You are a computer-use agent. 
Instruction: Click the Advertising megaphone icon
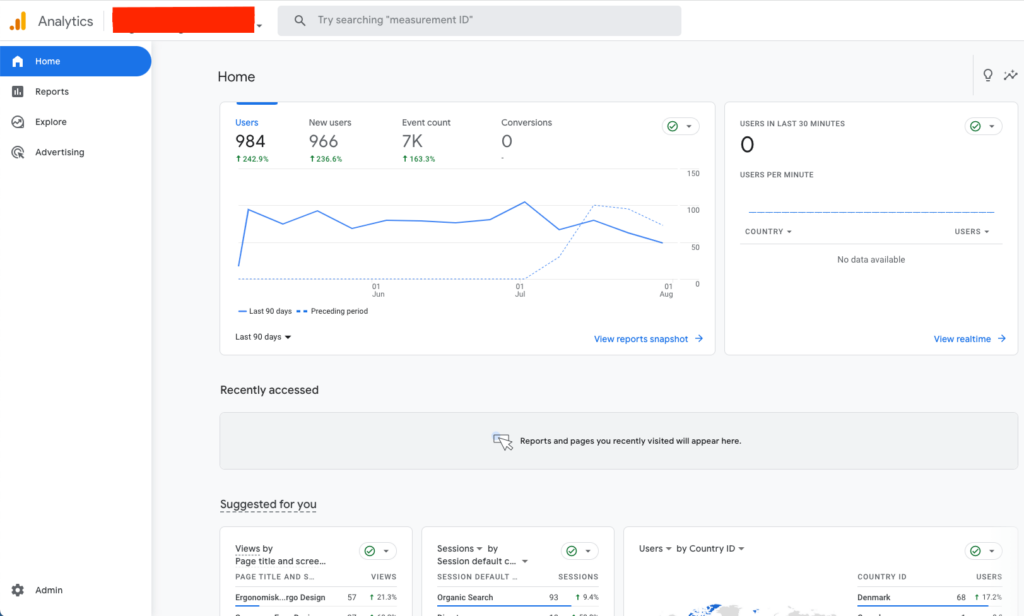[17, 151]
